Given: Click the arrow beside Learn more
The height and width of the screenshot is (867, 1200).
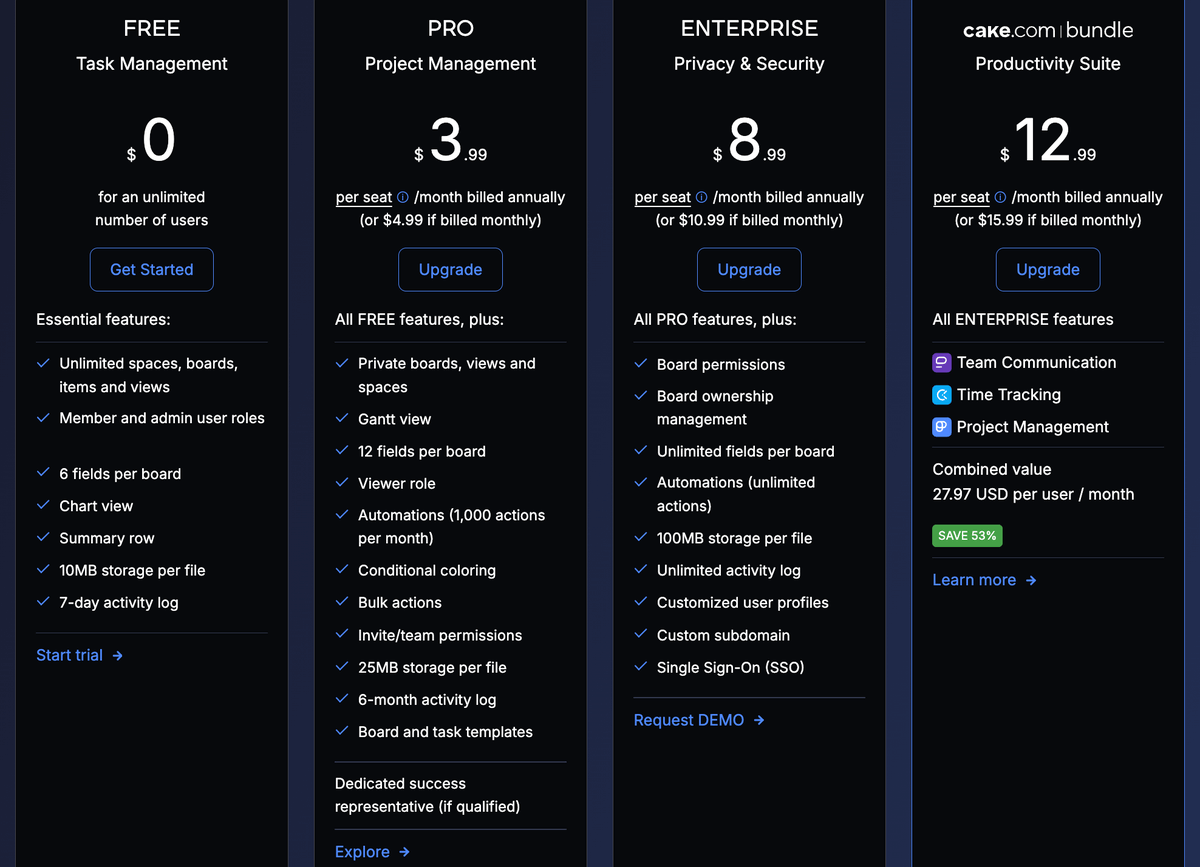Looking at the screenshot, I should [1031, 580].
